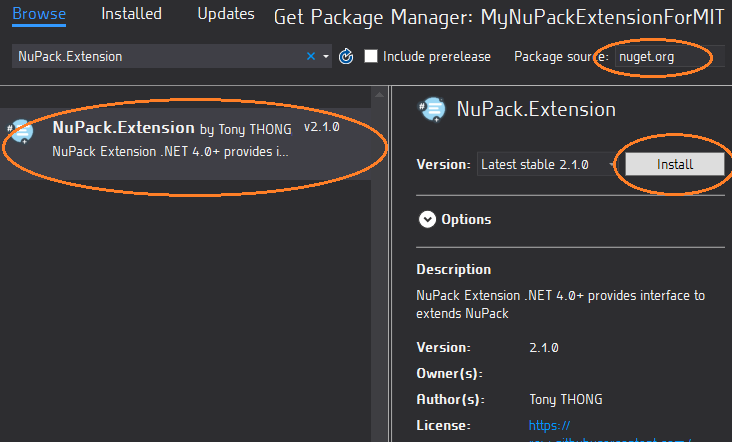Open the Installed tab
Image resolution: width=732 pixels, height=442 pixels.
tap(131, 14)
